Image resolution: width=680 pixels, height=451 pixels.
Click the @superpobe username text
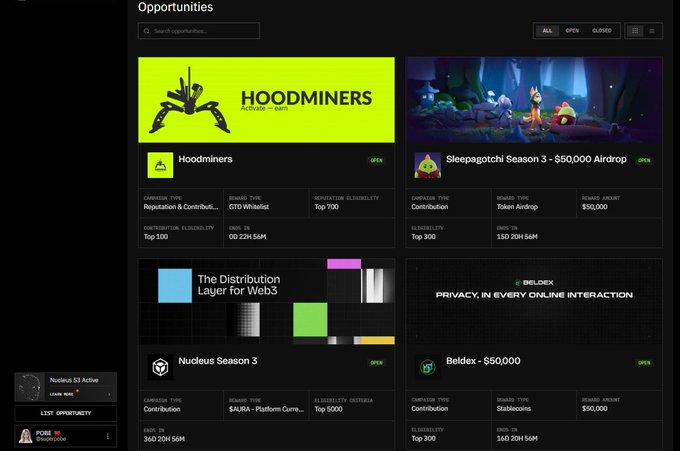51,439
